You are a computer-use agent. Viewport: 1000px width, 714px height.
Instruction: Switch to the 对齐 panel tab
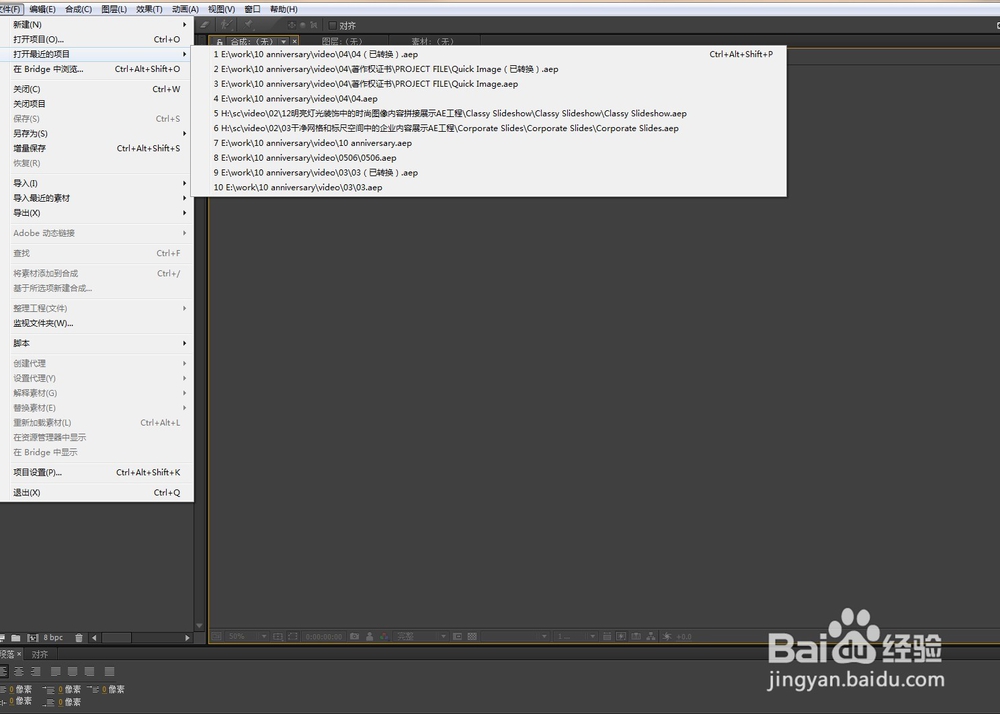coord(40,654)
